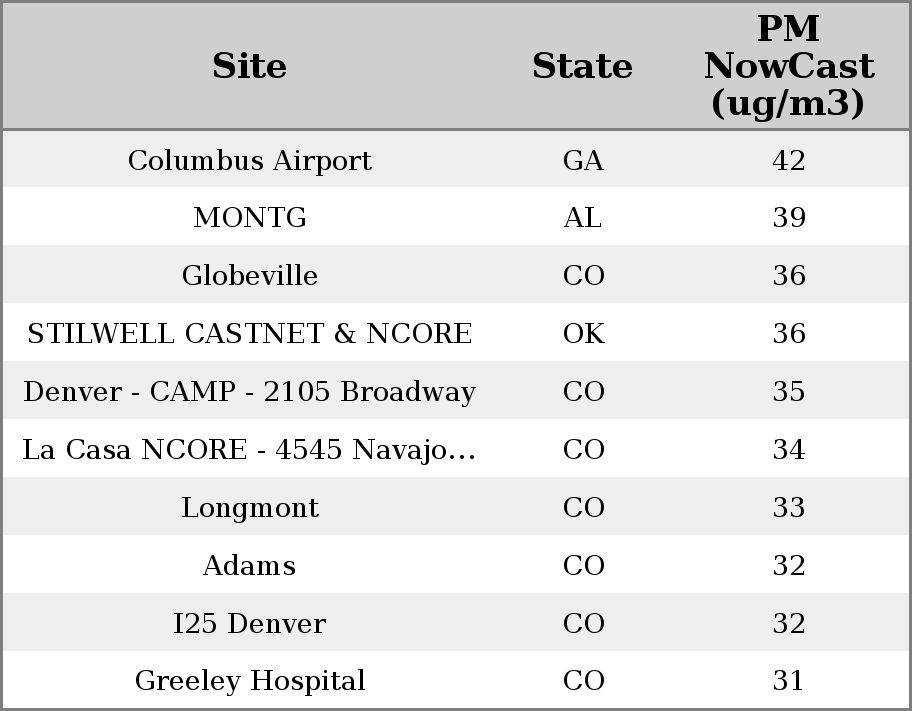Select the PM value 39 cell
This screenshot has width=912, height=711.
(789, 218)
